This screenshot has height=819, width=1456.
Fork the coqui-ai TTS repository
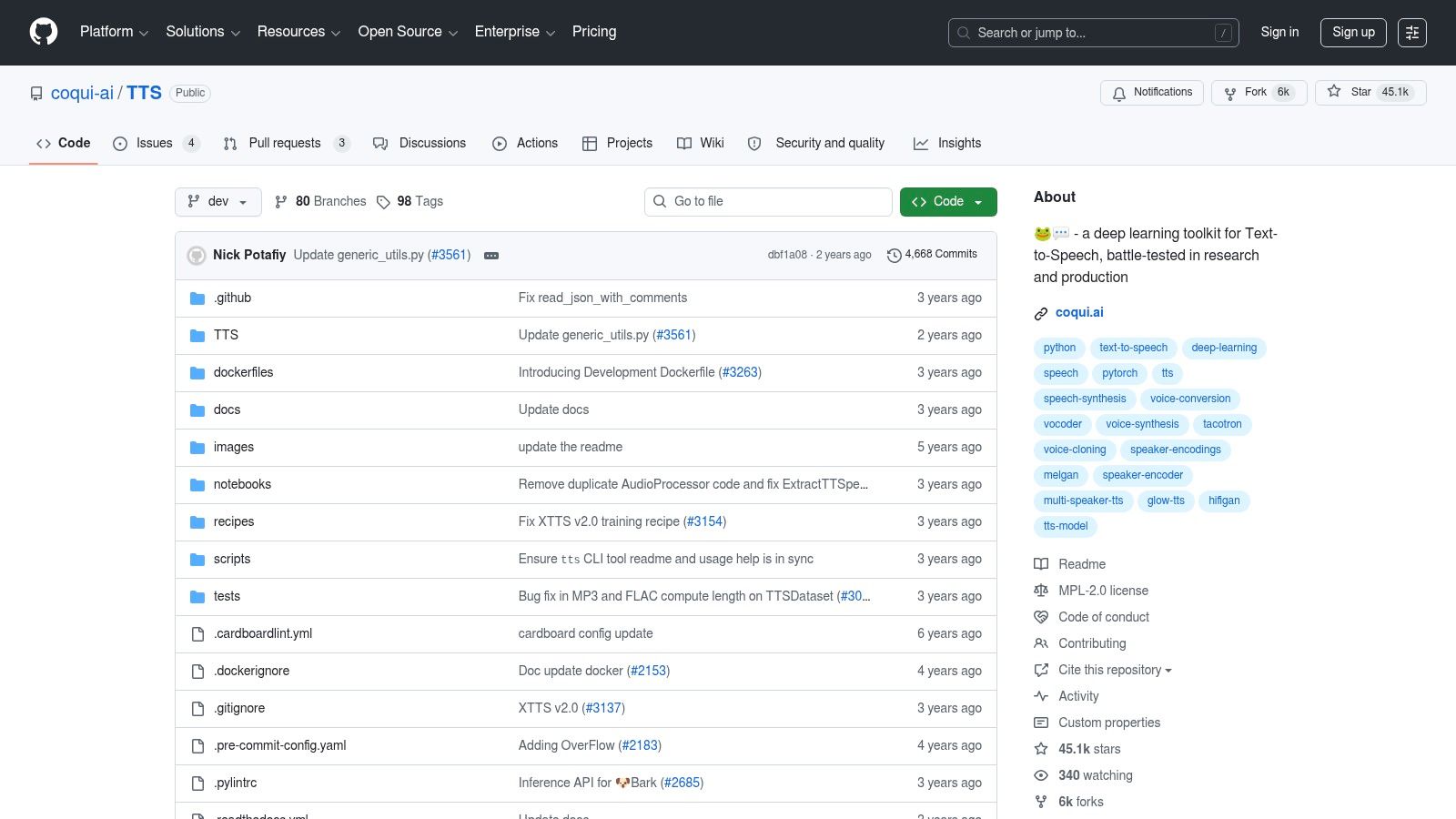pos(1259,93)
